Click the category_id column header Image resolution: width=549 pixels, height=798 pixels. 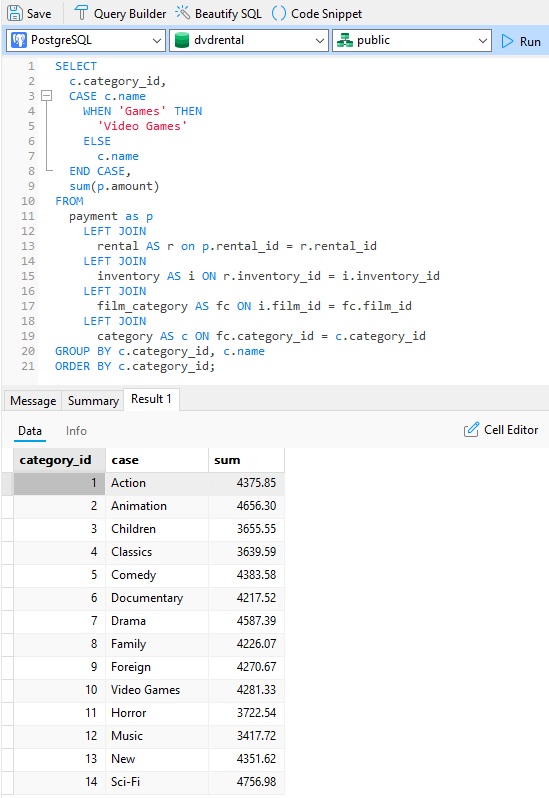(59, 460)
